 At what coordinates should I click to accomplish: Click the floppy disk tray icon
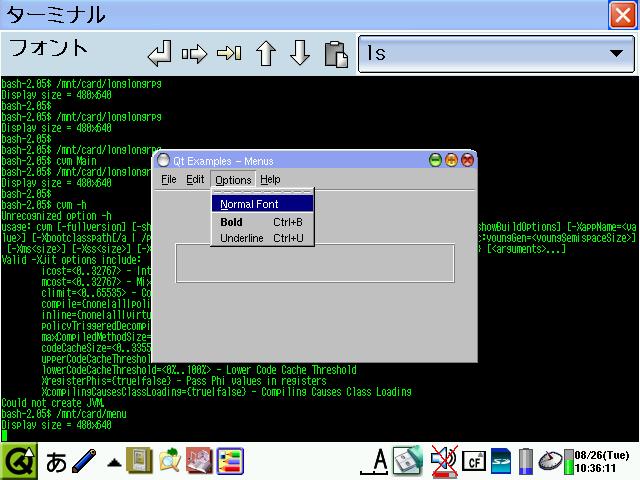tap(408, 461)
